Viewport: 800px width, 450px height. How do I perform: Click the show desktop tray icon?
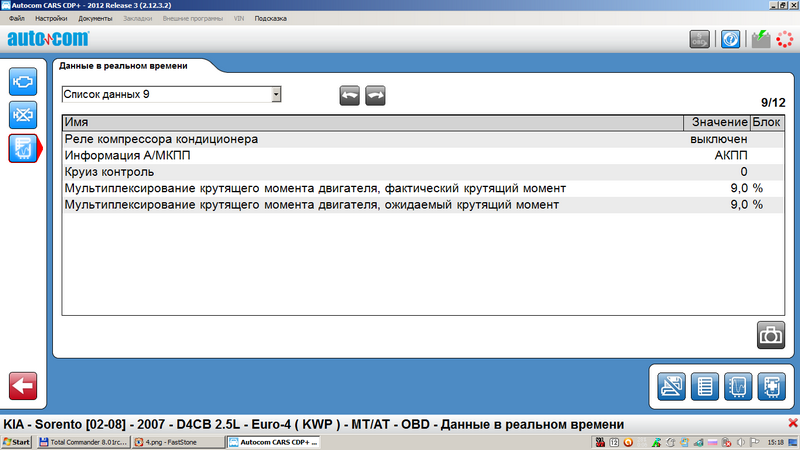click(793, 442)
